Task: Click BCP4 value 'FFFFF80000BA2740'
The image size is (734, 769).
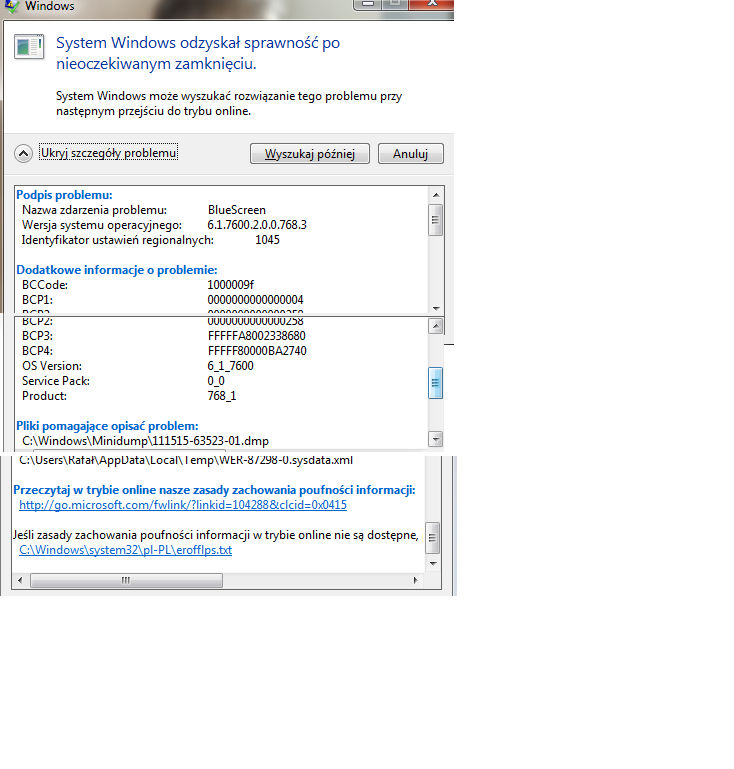Action: pos(257,351)
